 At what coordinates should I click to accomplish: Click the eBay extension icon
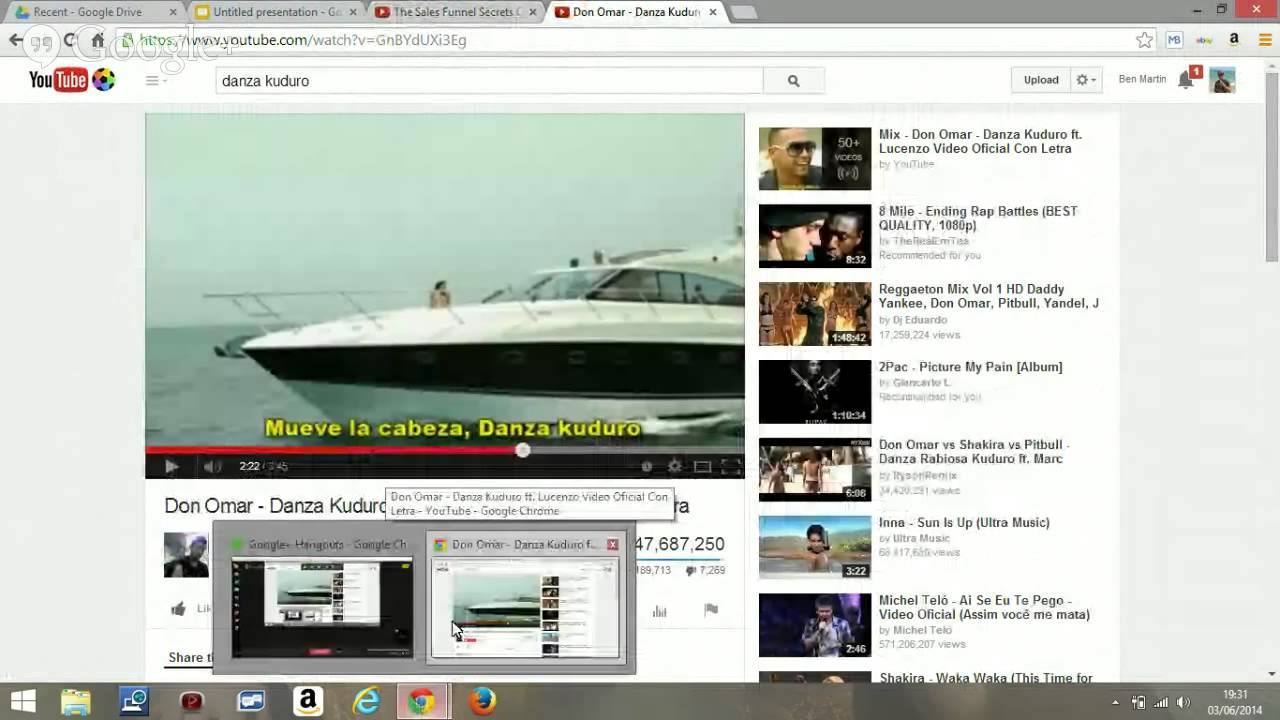[x=1205, y=40]
